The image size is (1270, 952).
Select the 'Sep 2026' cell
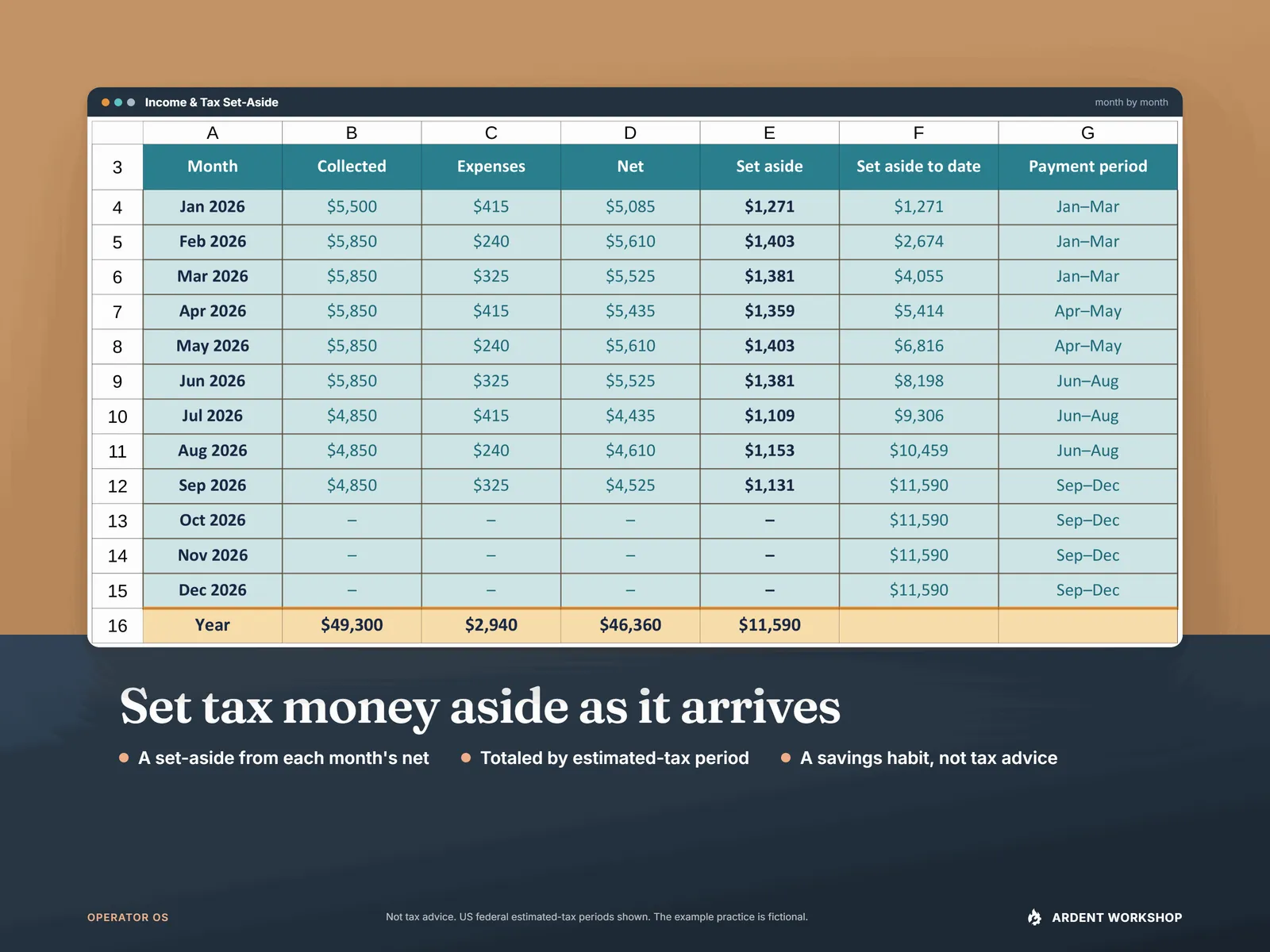213,486
